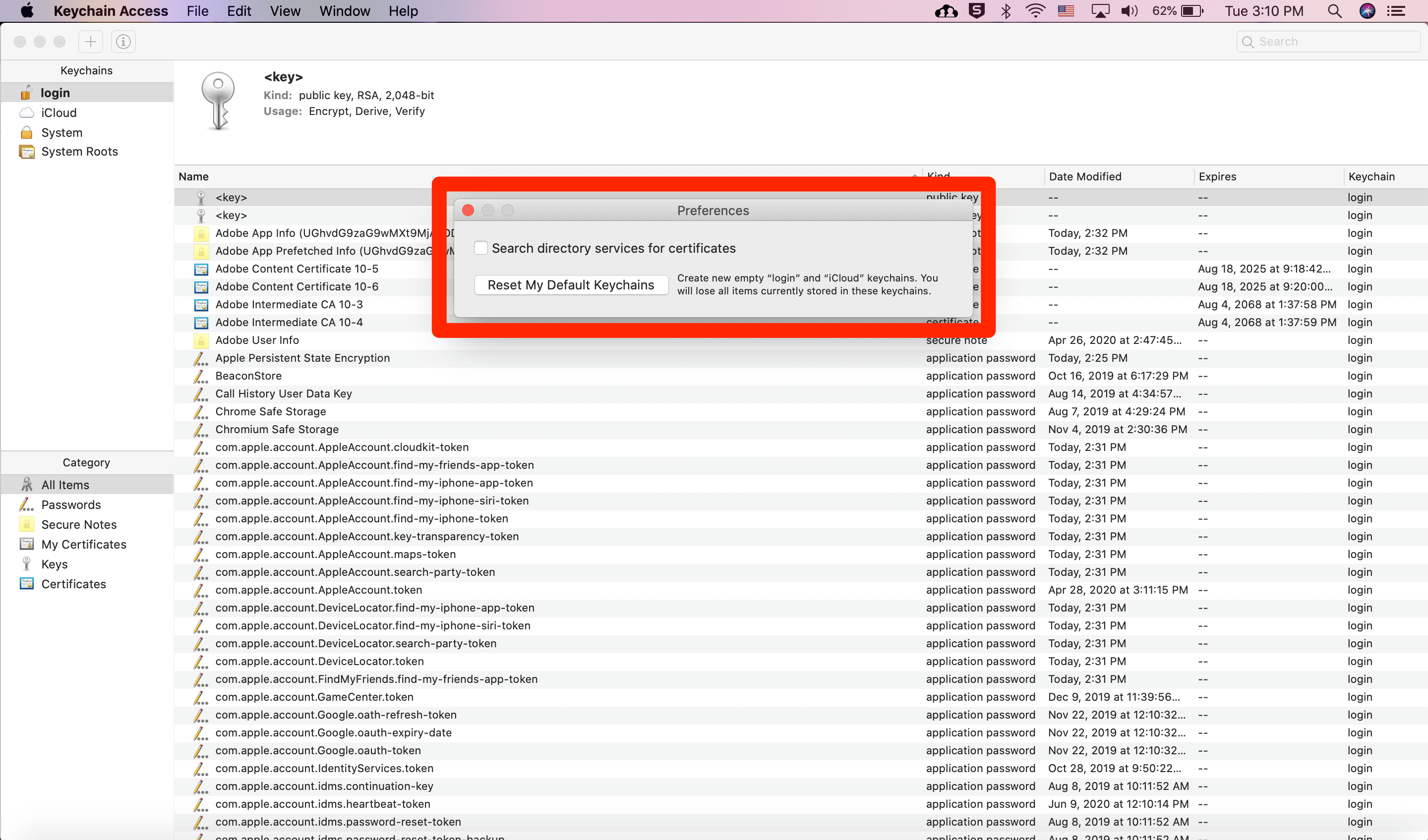Select the Keys category
The width and height of the screenshot is (1428, 840).
pyautogui.click(x=55, y=564)
